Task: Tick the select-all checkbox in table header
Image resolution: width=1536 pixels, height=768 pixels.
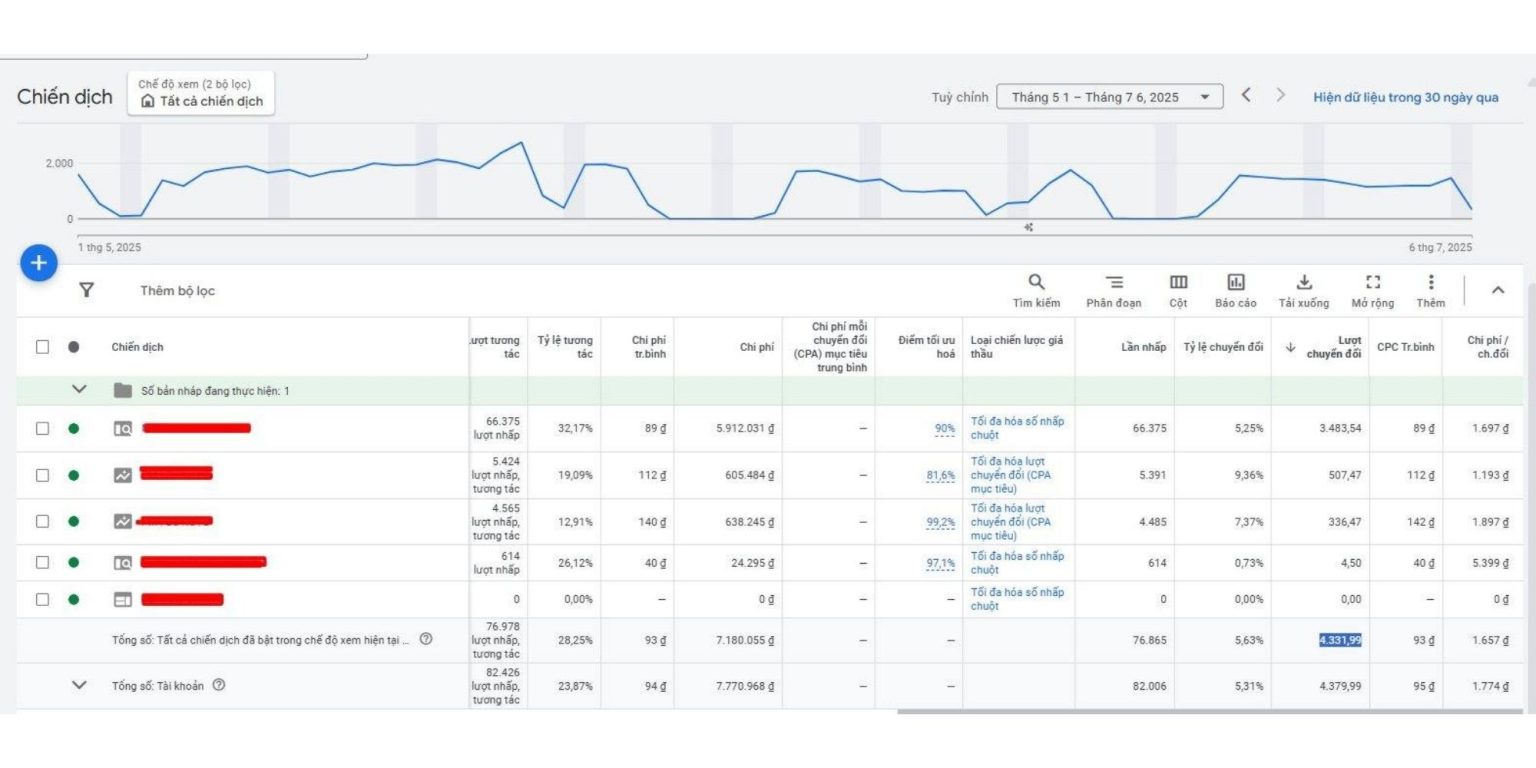Action: [x=42, y=347]
